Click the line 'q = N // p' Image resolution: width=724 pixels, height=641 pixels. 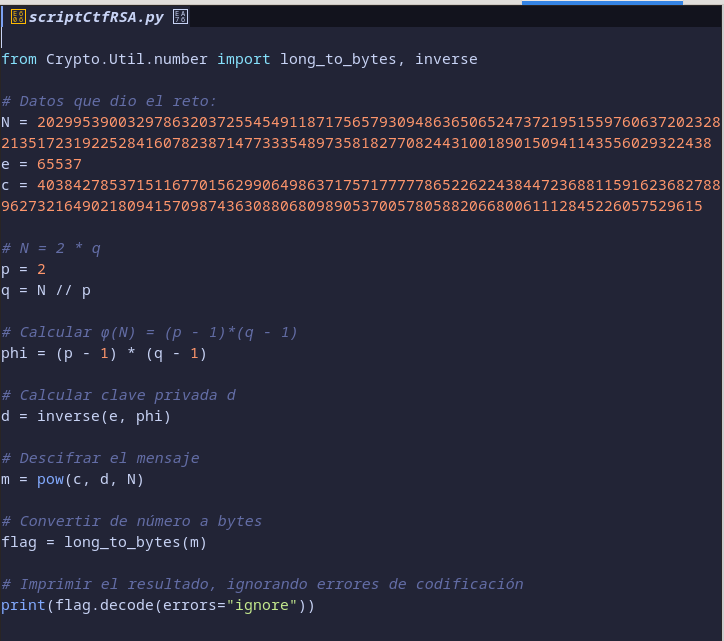46,290
